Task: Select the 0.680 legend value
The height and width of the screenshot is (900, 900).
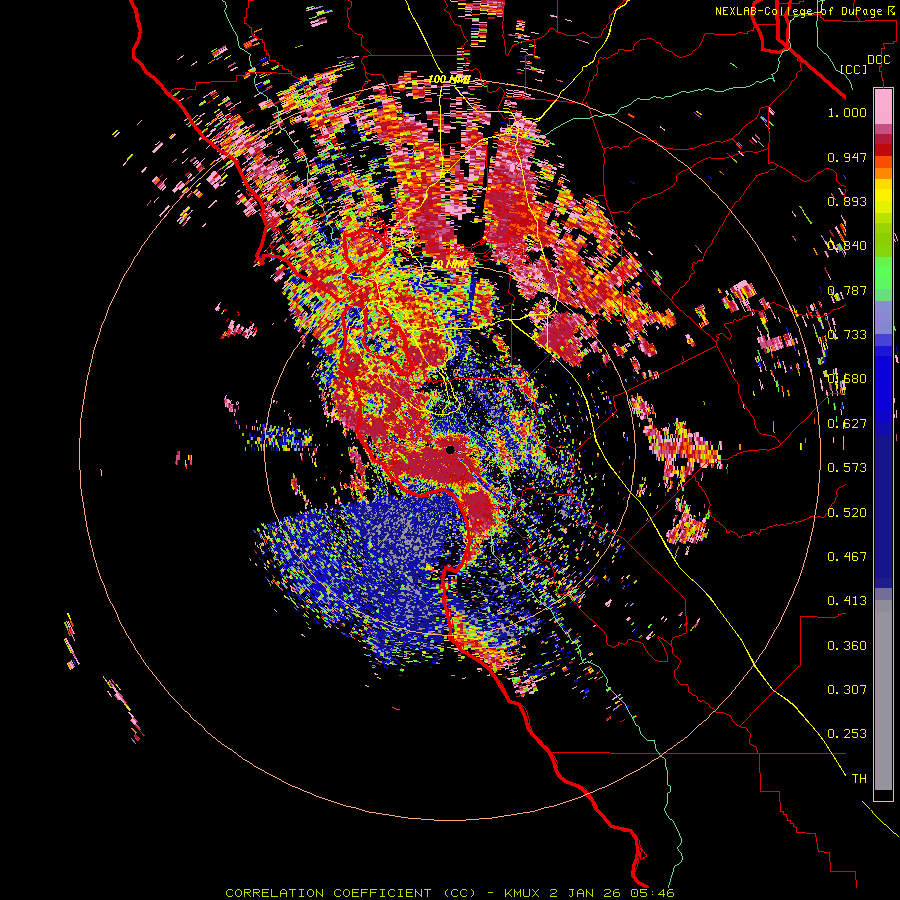Action: pyautogui.click(x=847, y=379)
